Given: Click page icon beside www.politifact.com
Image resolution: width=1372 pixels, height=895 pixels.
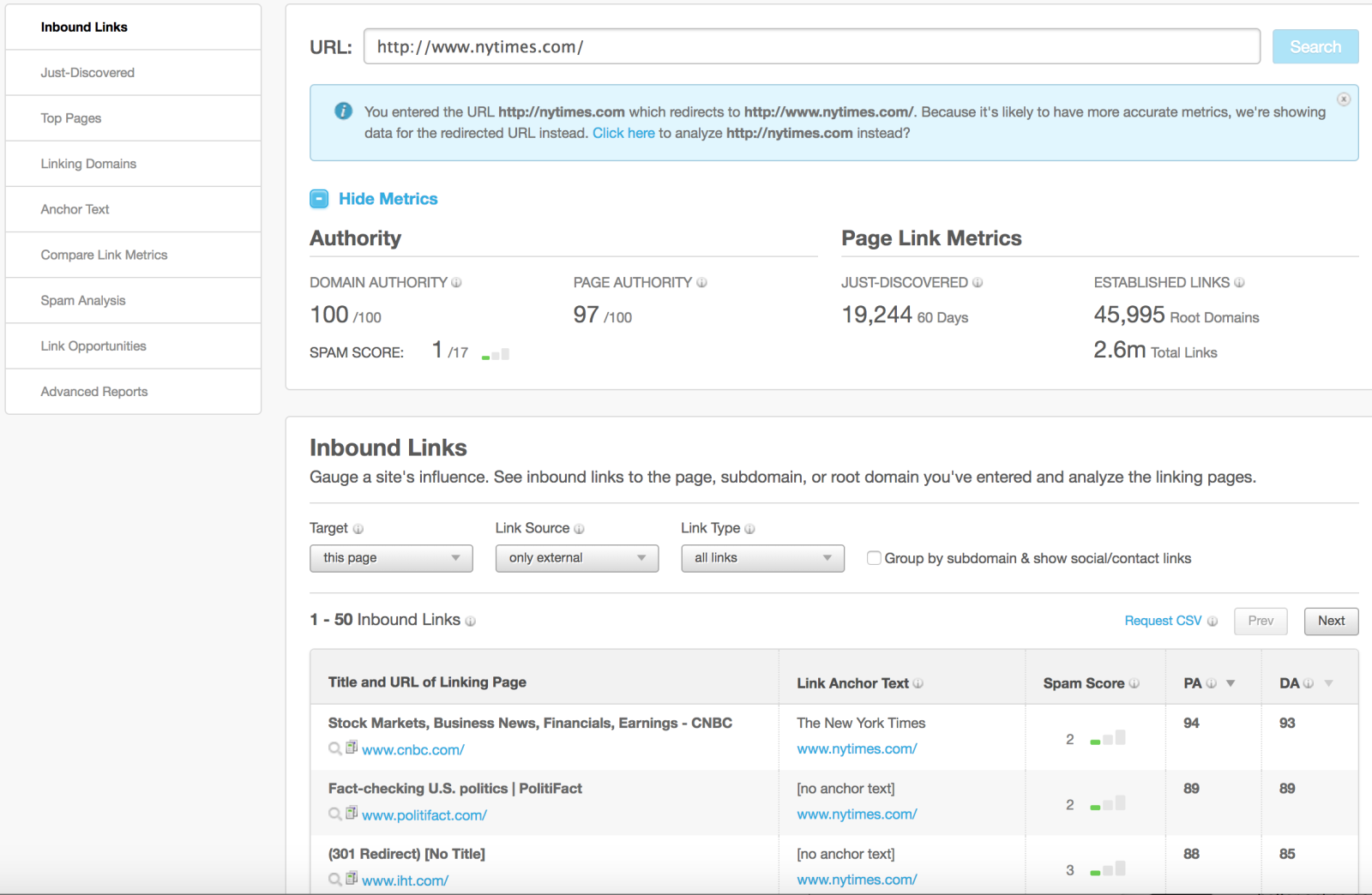Looking at the screenshot, I should click(352, 813).
